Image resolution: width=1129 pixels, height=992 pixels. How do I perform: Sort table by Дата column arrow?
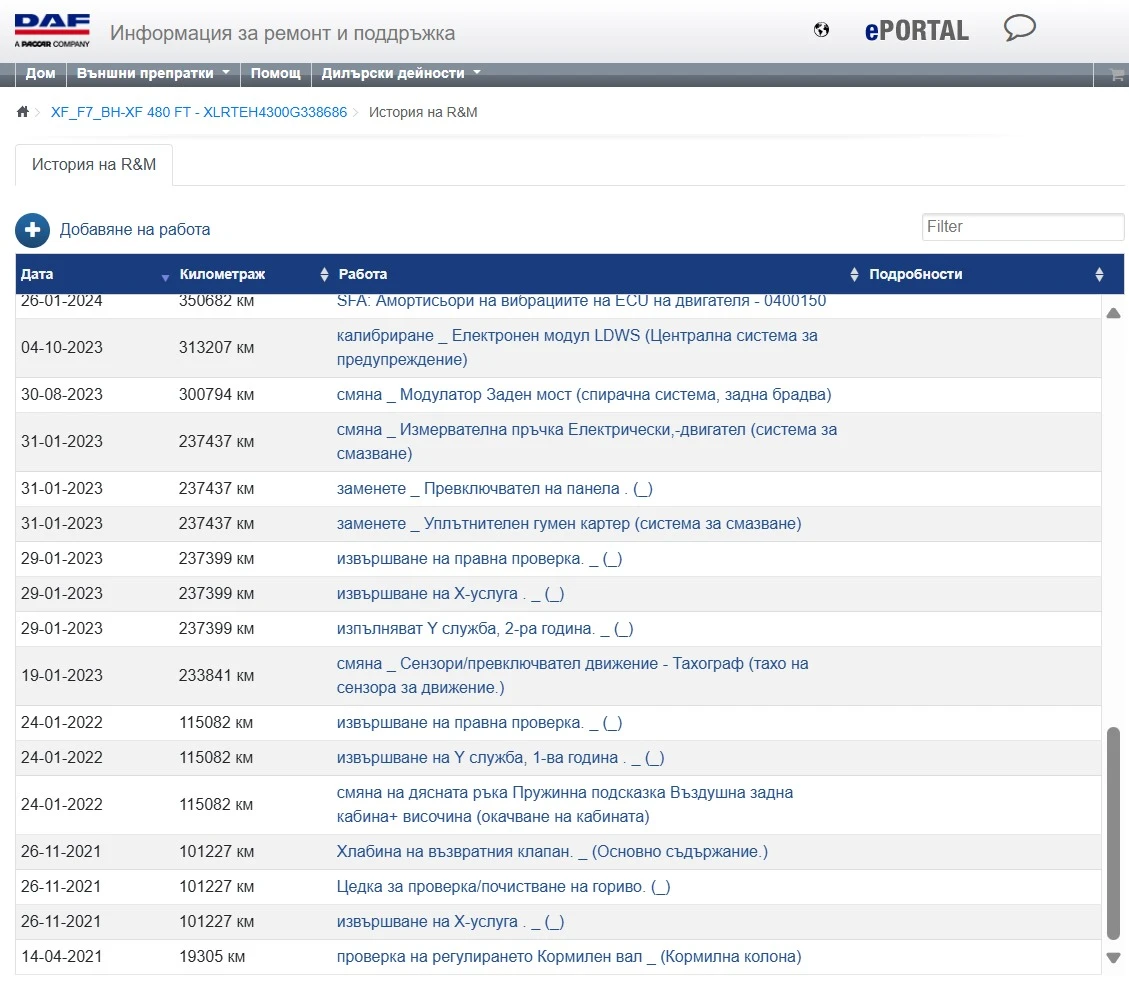click(165, 277)
